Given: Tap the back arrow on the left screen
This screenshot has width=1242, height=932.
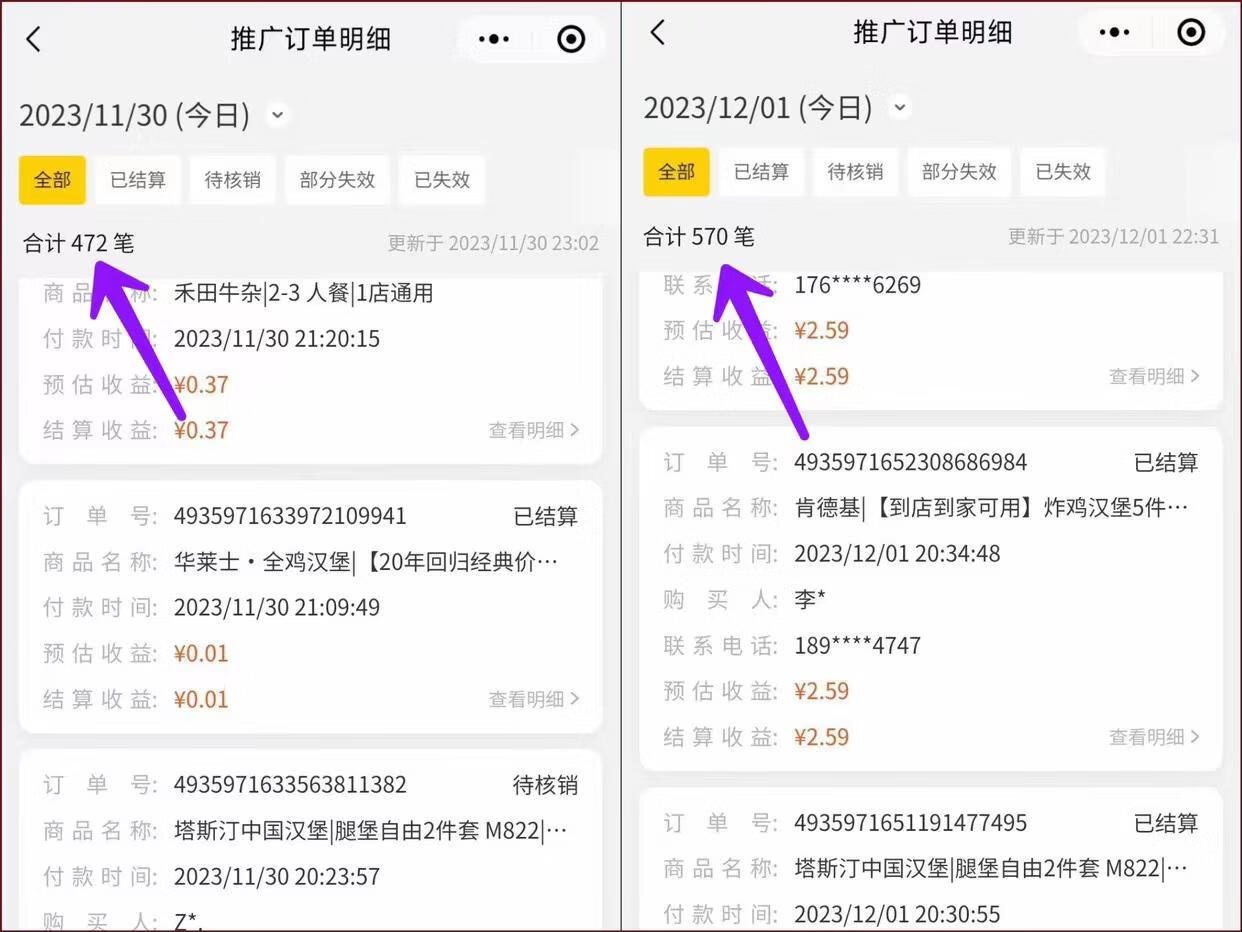Looking at the screenshot, I should [34, 38].
